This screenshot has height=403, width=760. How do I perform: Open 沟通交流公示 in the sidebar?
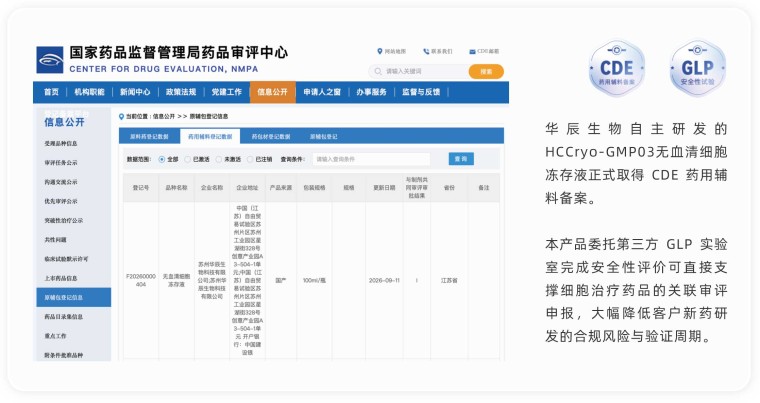pos(61,182)
